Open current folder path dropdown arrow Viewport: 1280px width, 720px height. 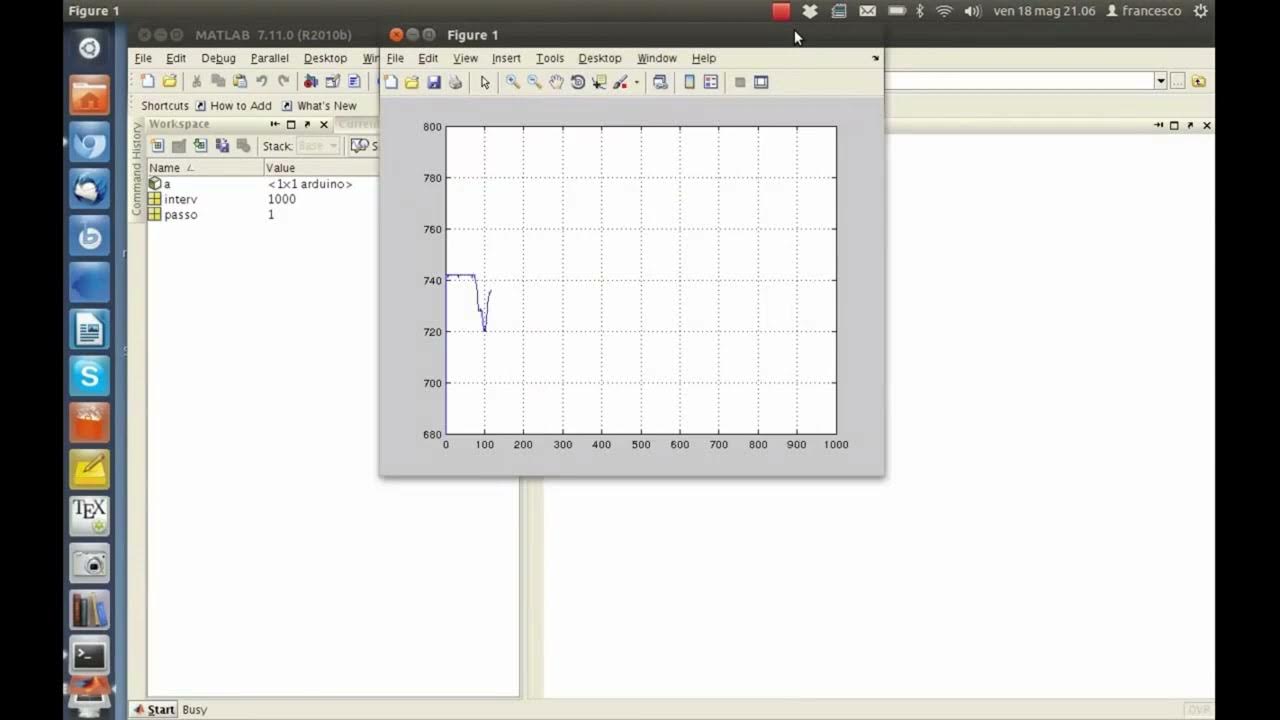(1161, 81)
